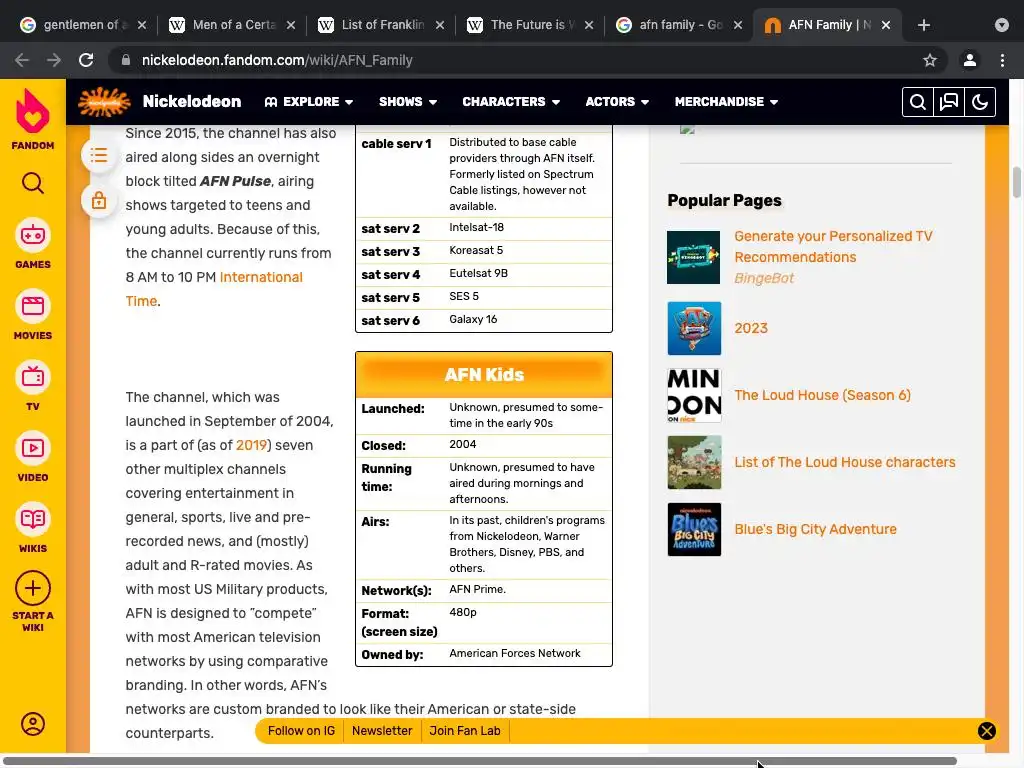The height and width of the screenshot is (768, 1024).
Task: Click the Blue's Big City Adventure thumbnail
Action: (x=694, y=530)
